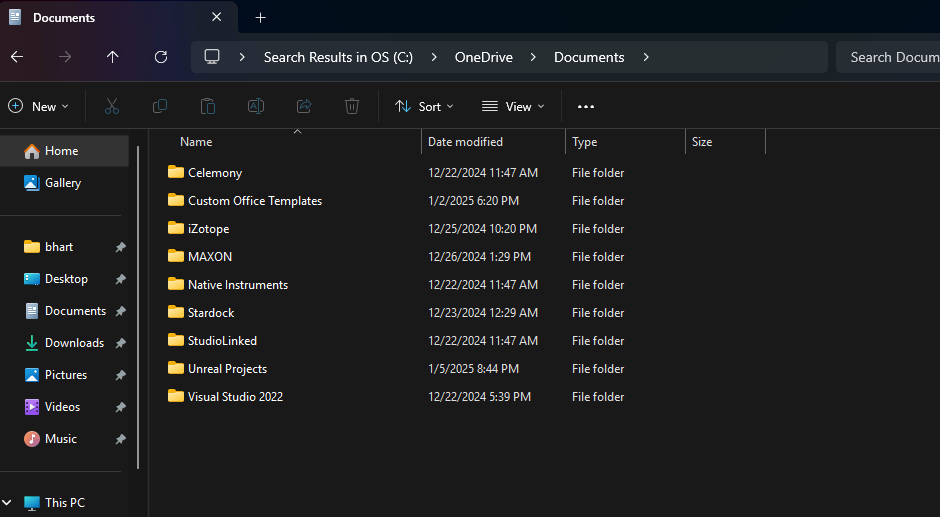Image resolution: width=940 pixels, height=517 pixels.
Task: Click the Unreal Projects folder icon
Action: [x=176, y=368]
